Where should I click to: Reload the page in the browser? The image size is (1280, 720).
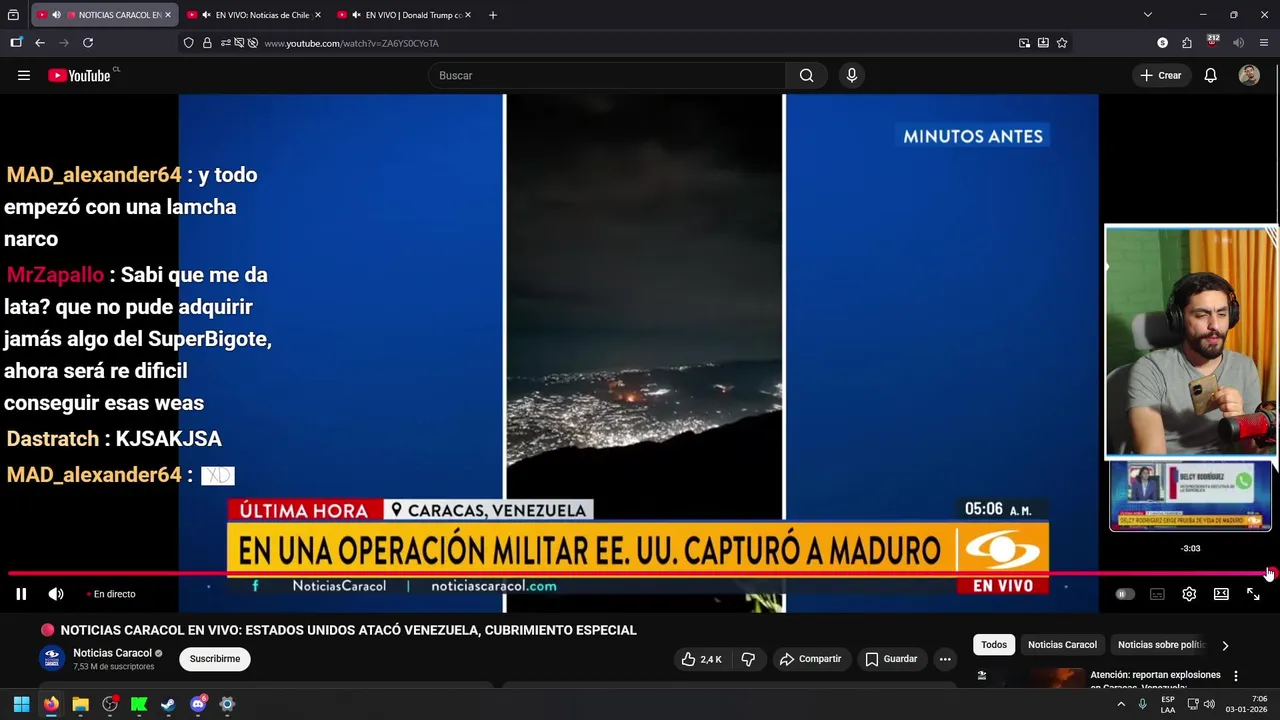(88, 43)
